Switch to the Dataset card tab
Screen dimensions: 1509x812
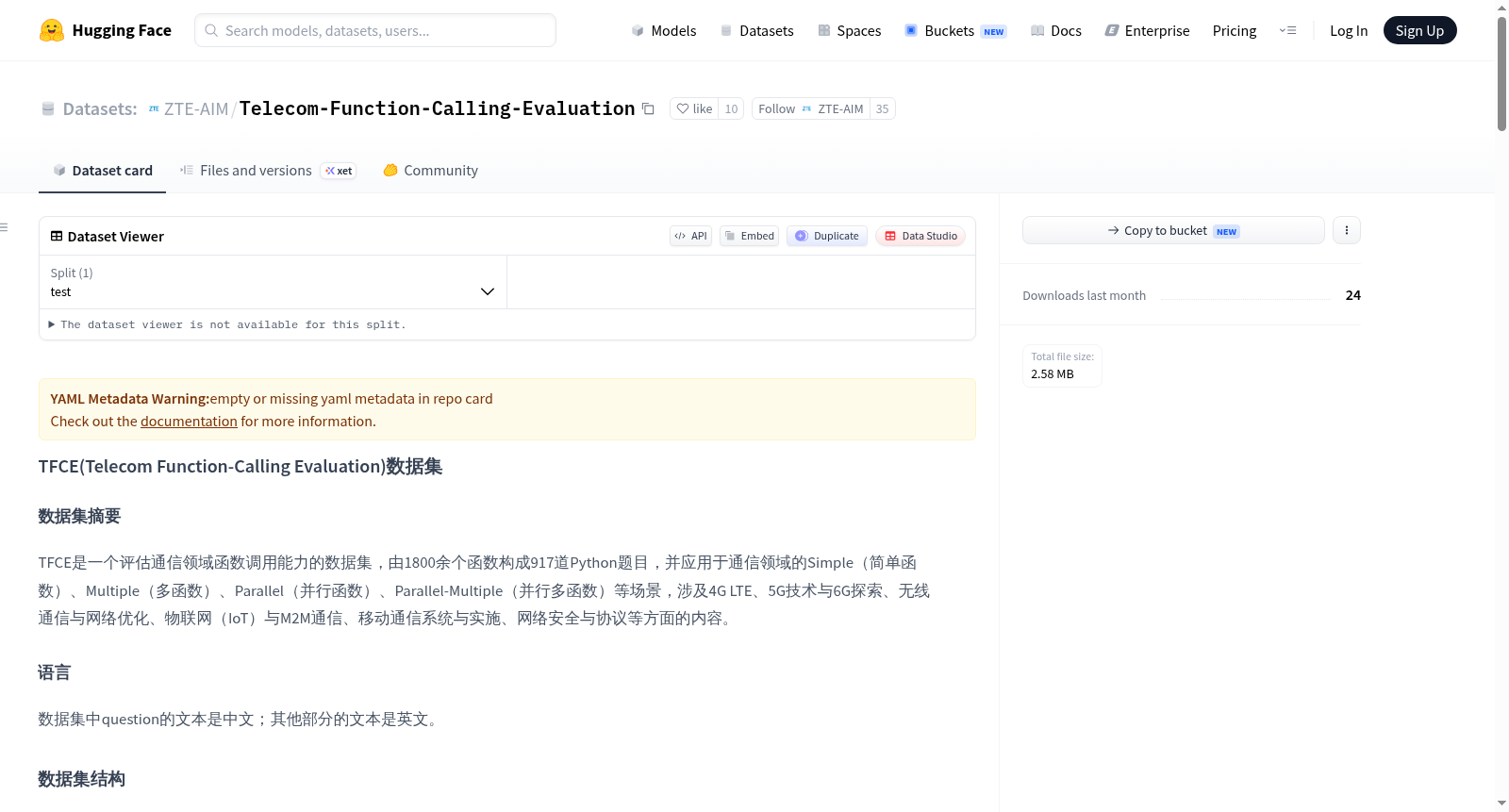103,171
